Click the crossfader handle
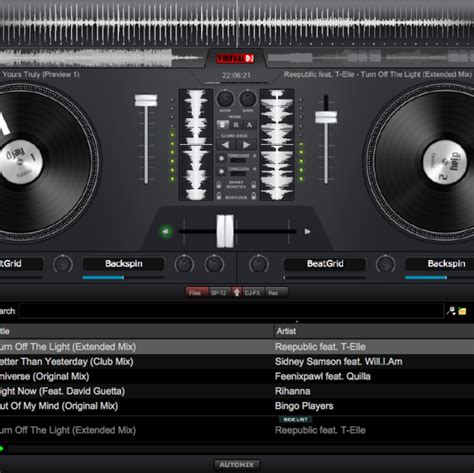This screenshot has height=473, width=474. [225, 231]
